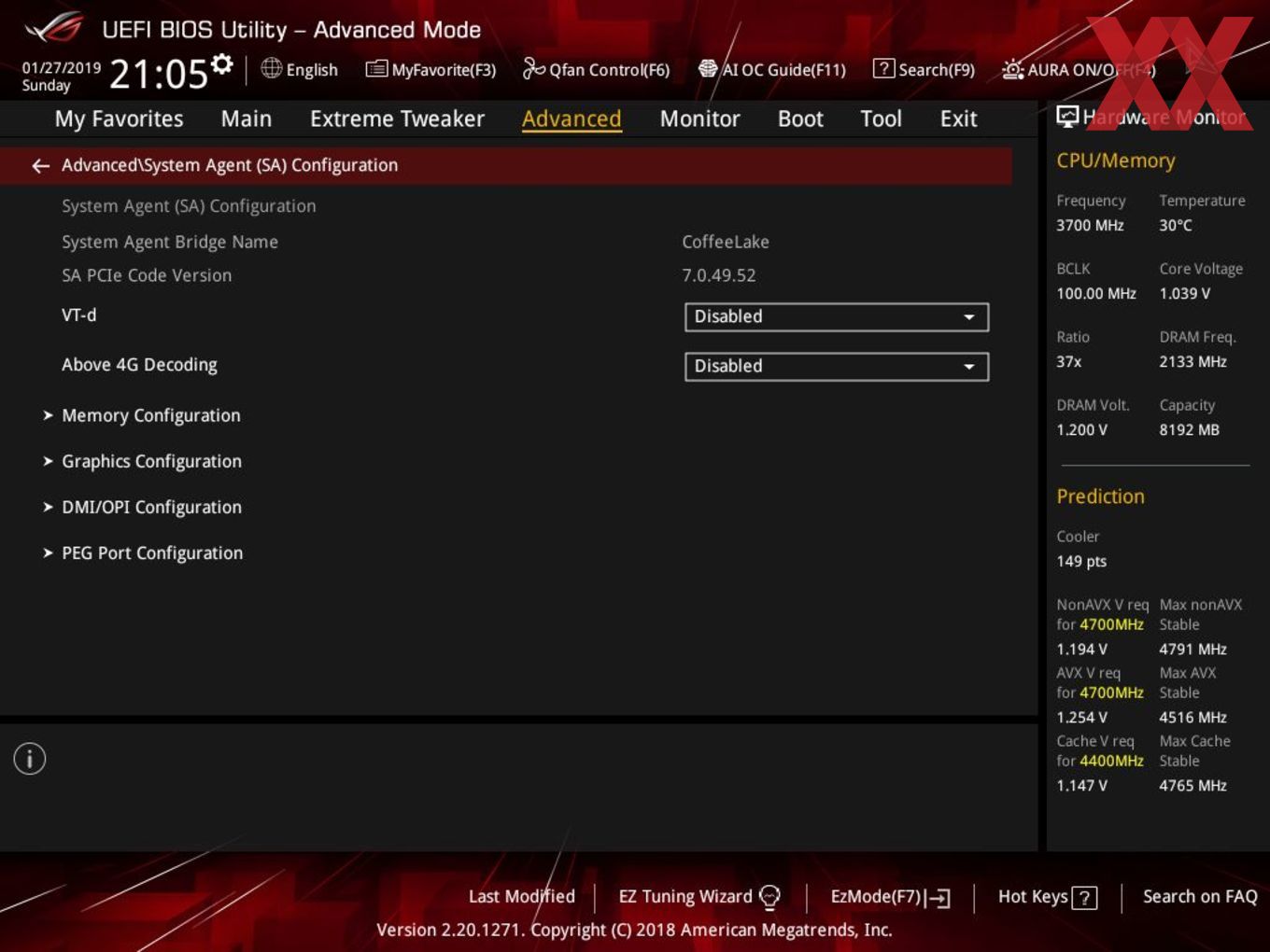Click the 1.254 V AVX voltage
The height and width of the screenshot is (952, 1270).
[1081, 717]
